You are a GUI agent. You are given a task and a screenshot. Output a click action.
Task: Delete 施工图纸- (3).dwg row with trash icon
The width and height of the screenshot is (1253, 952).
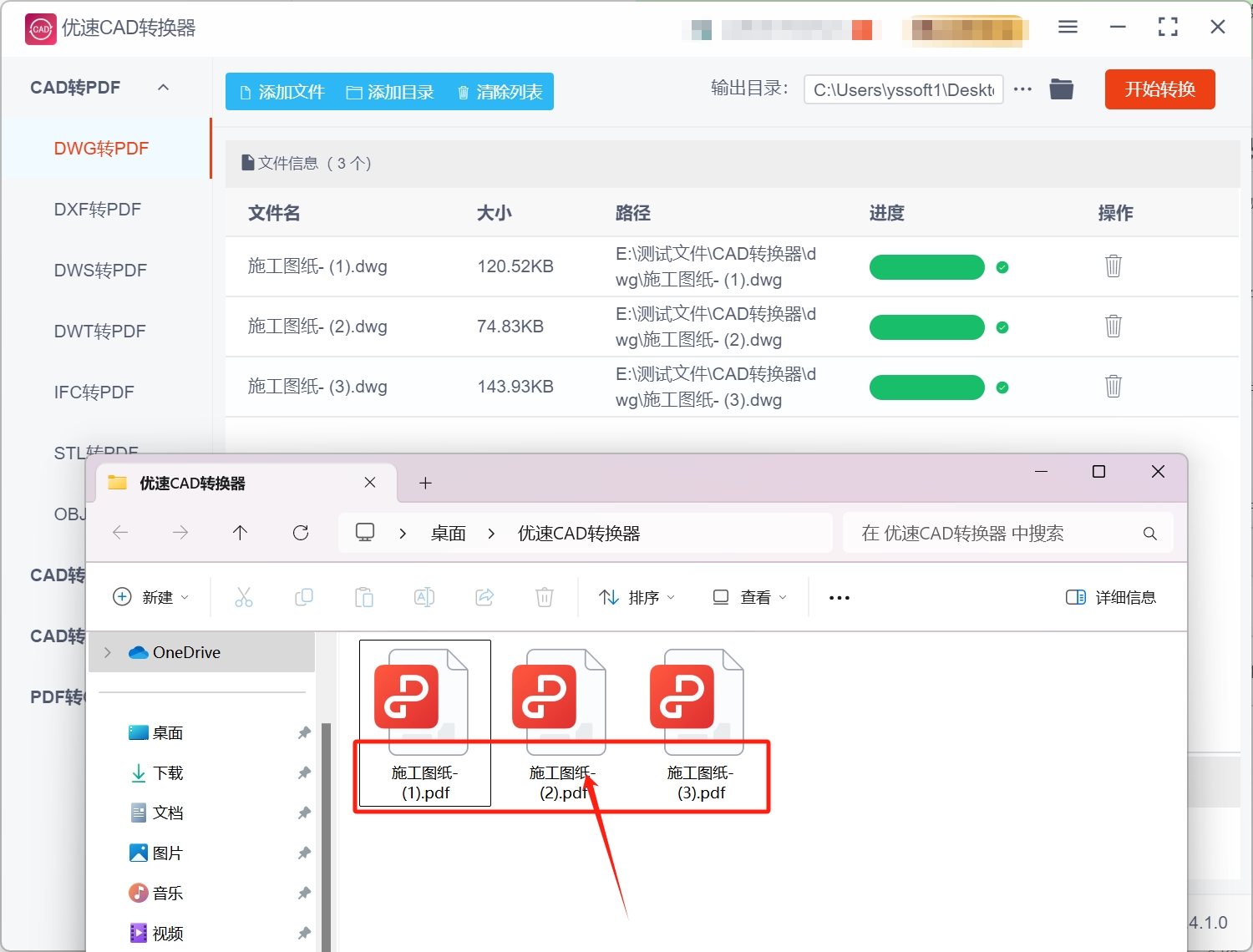click(x=1113, y=387)
